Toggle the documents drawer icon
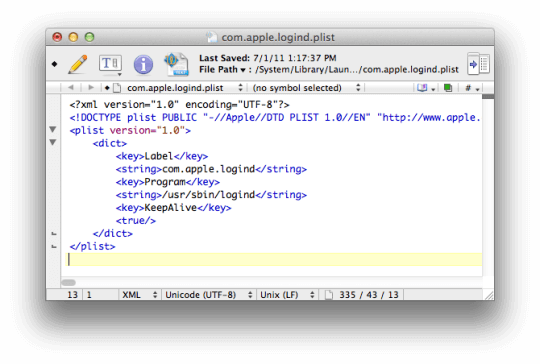 coord(478,64)
